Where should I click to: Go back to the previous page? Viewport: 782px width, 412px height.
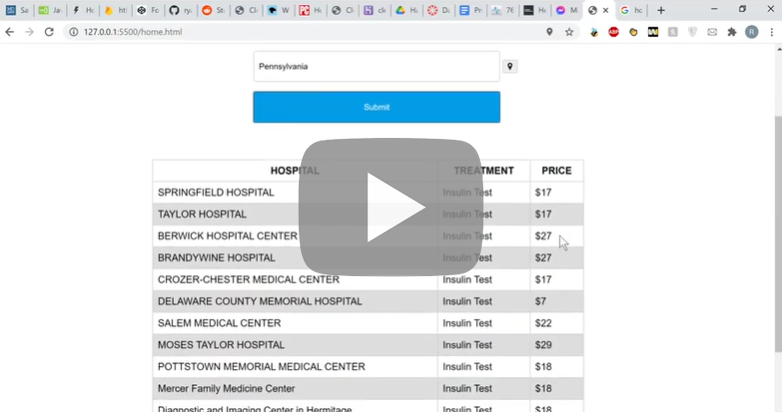tap(9, 32)
